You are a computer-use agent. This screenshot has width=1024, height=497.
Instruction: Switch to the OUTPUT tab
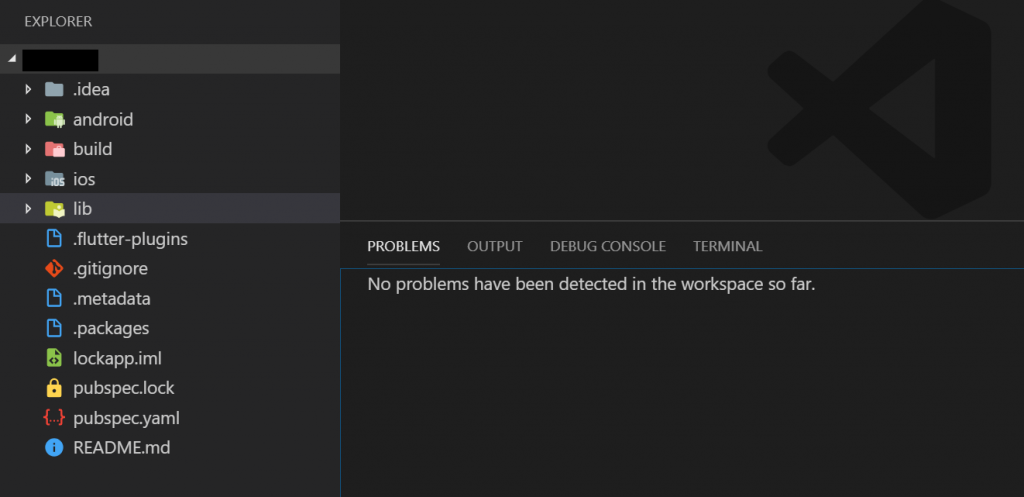tap(494, 246)
